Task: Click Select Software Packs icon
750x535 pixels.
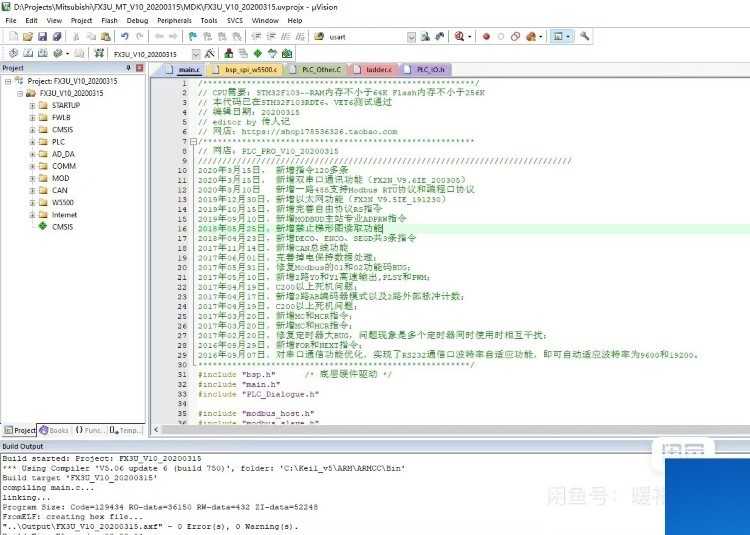Action: click(x=272, y=54)
